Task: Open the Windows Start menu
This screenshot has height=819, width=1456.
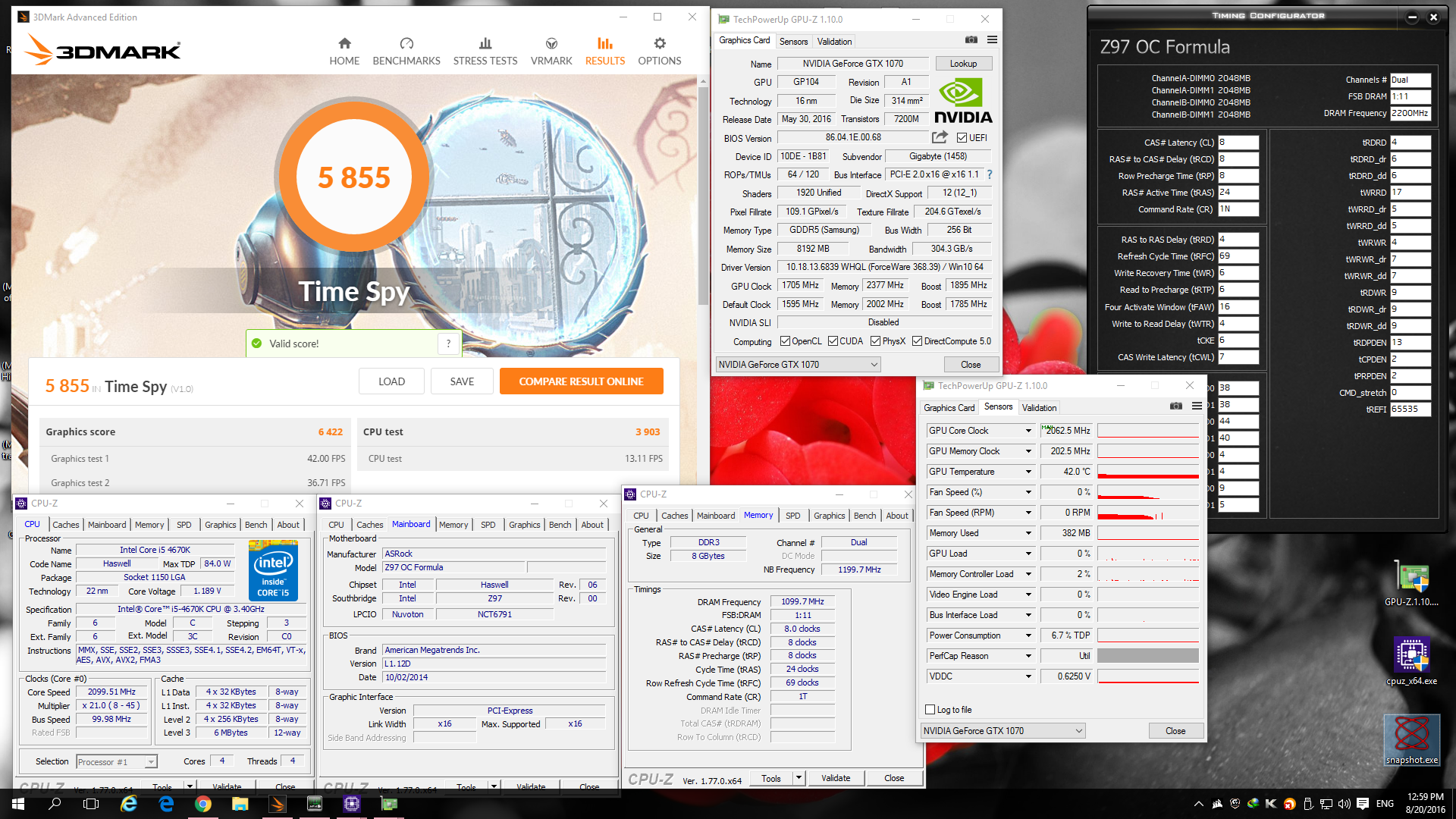Action: pos(18,804)
